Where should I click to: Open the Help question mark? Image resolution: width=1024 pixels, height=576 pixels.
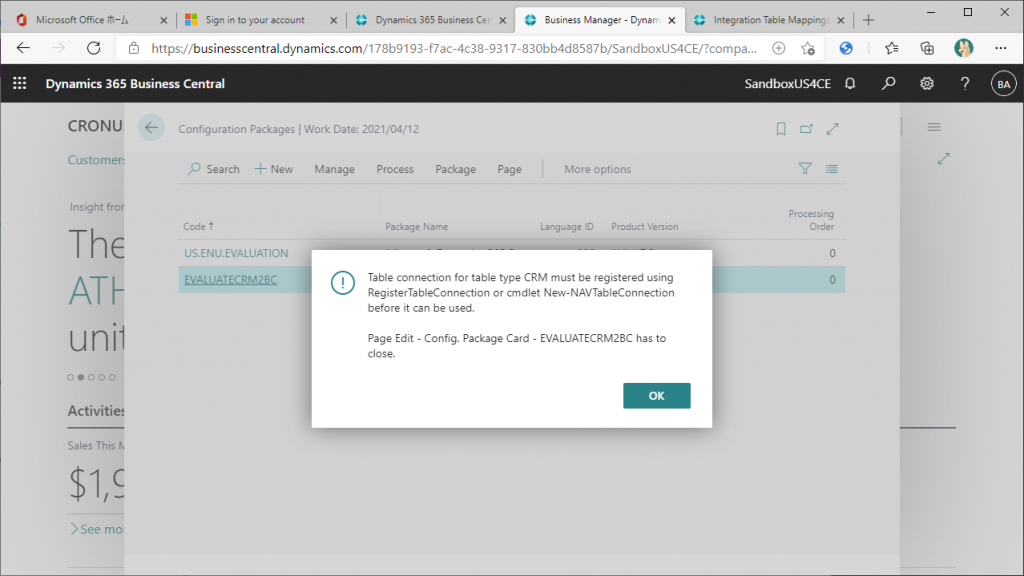[x=965, y=84]
